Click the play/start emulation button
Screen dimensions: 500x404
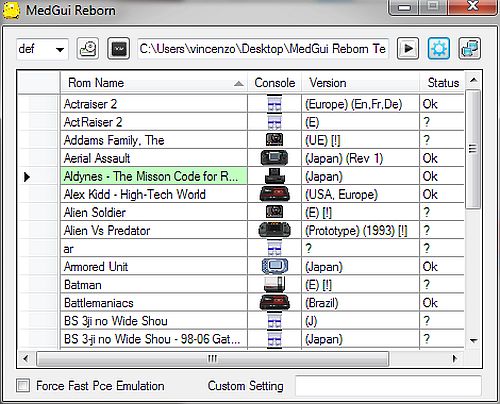[408, 49]
